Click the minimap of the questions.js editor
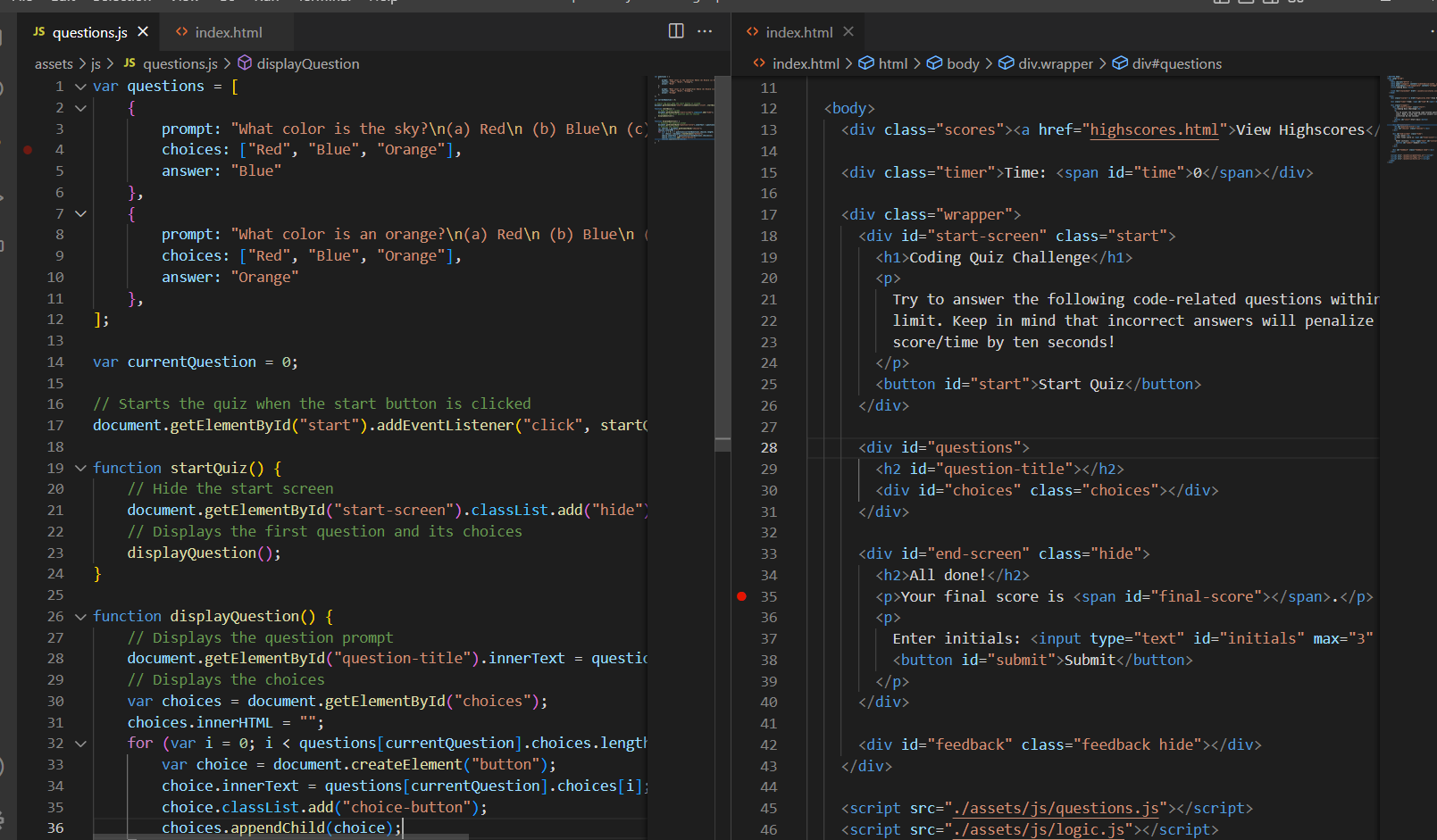 pos(683,109)
